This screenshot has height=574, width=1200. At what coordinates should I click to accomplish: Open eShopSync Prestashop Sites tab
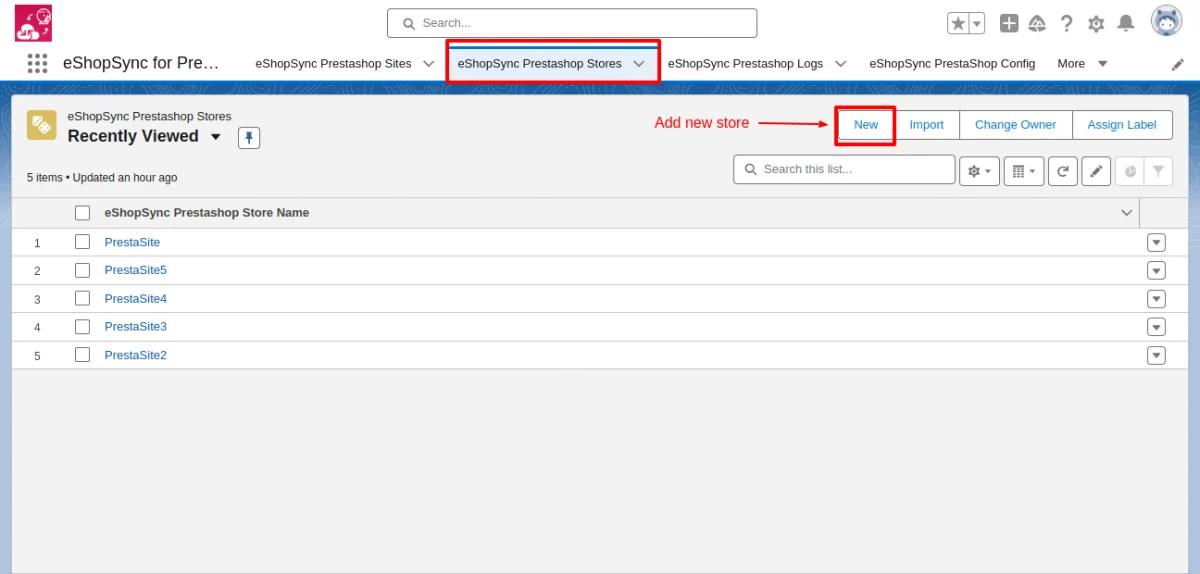333,63
